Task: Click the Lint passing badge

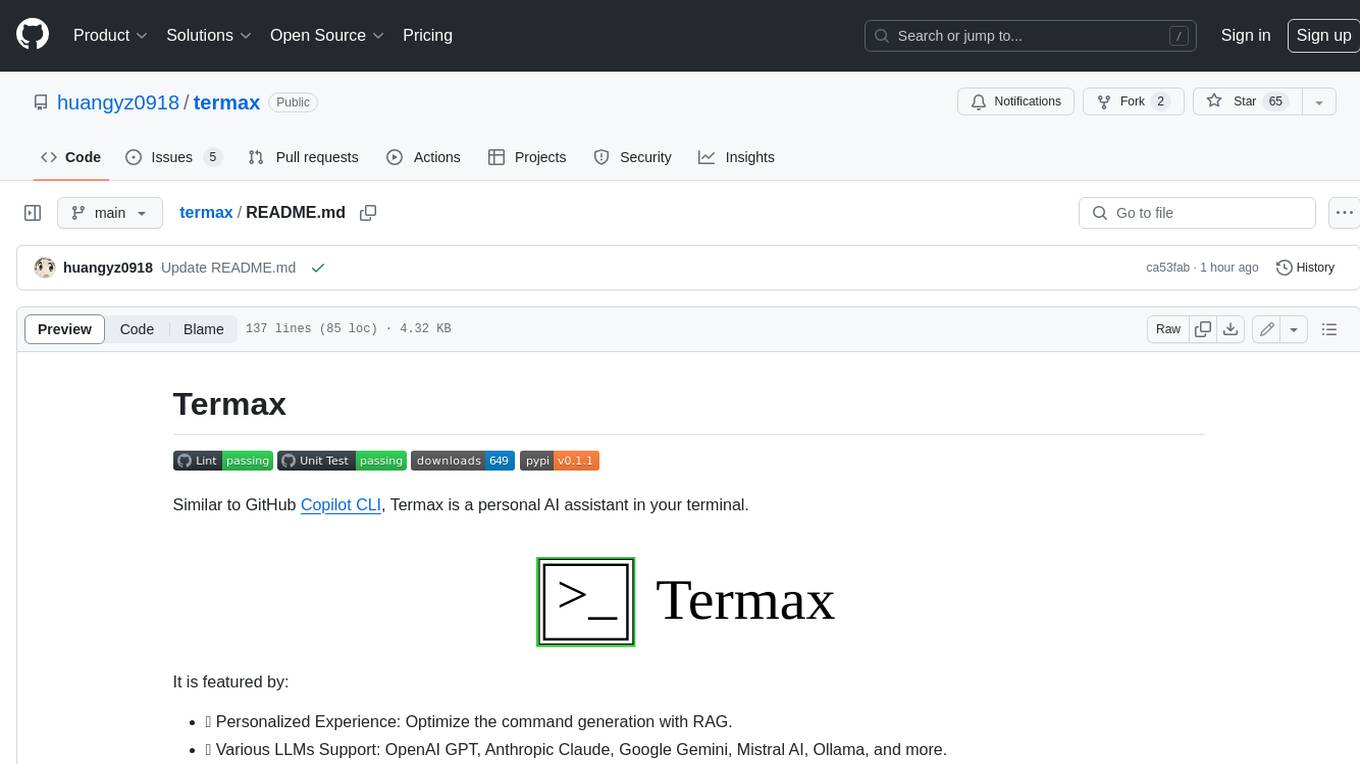Action: (223, 460)
